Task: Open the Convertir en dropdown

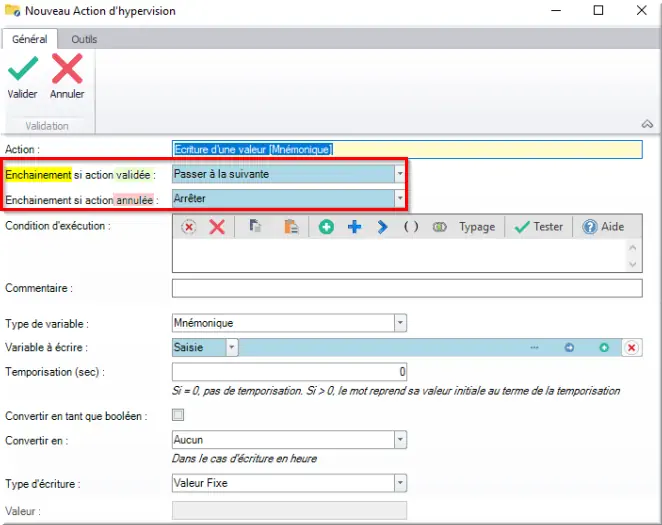Action: click(x=400, y=440)
